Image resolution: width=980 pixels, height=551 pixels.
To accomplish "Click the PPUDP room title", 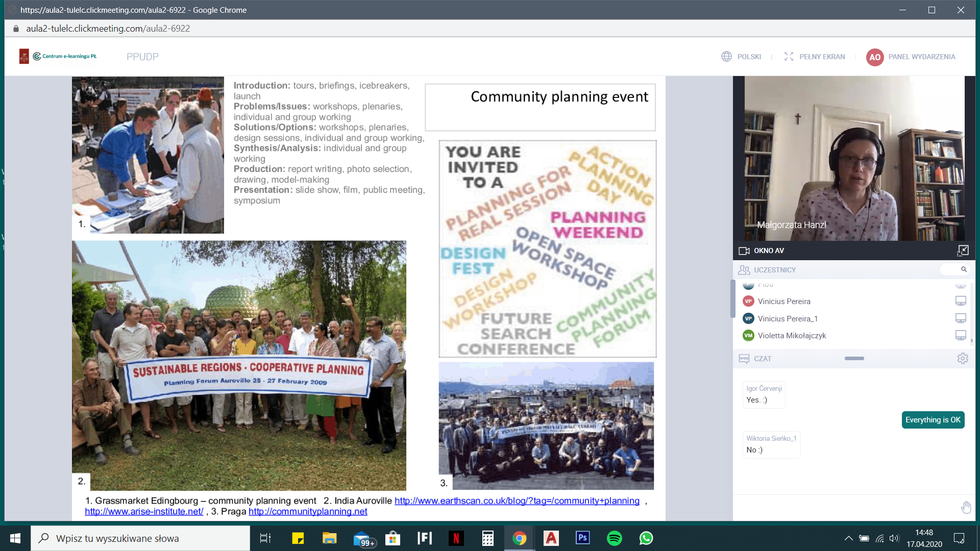I will point(142,57).
